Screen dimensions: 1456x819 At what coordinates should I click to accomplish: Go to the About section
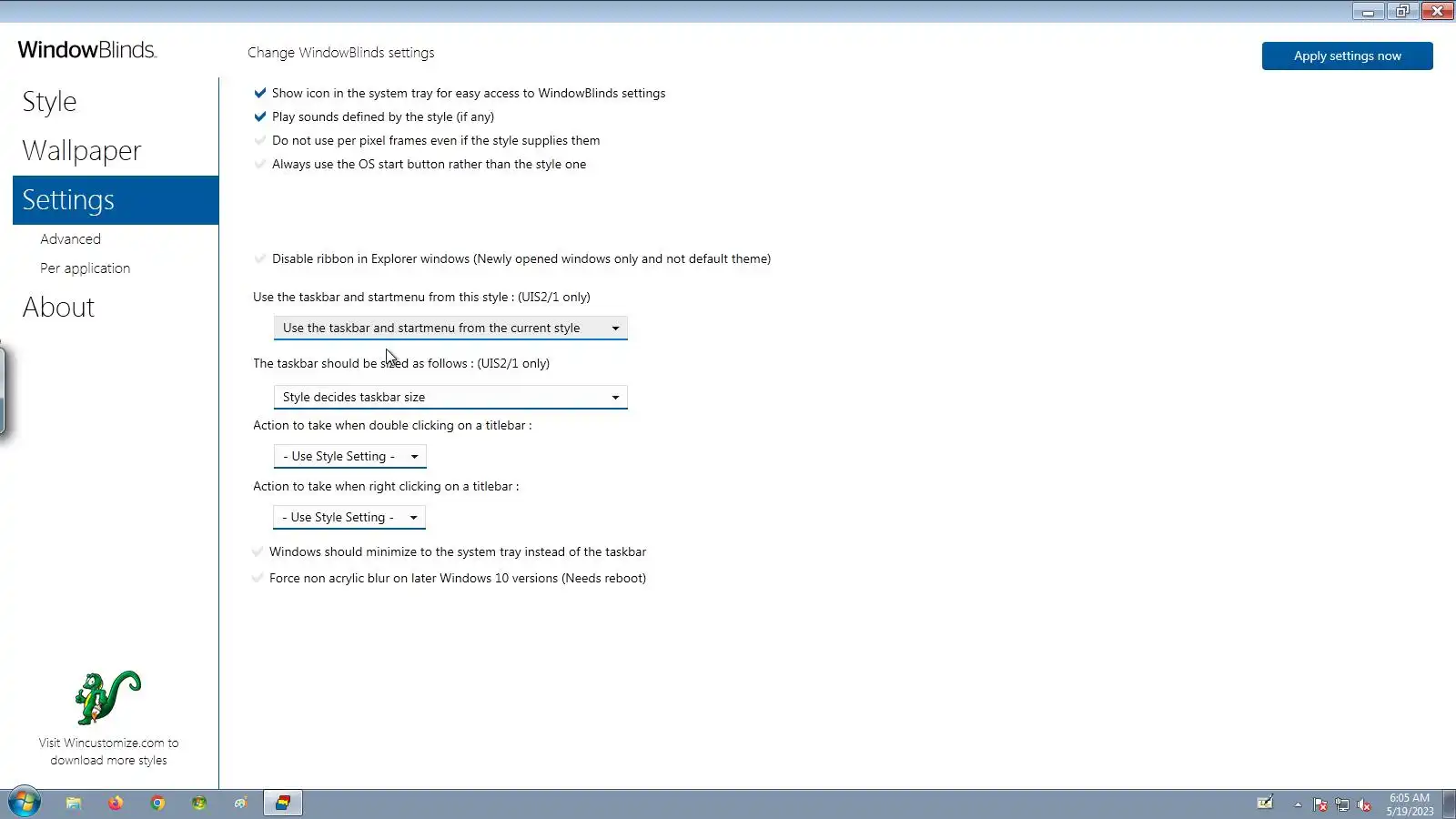59,308
